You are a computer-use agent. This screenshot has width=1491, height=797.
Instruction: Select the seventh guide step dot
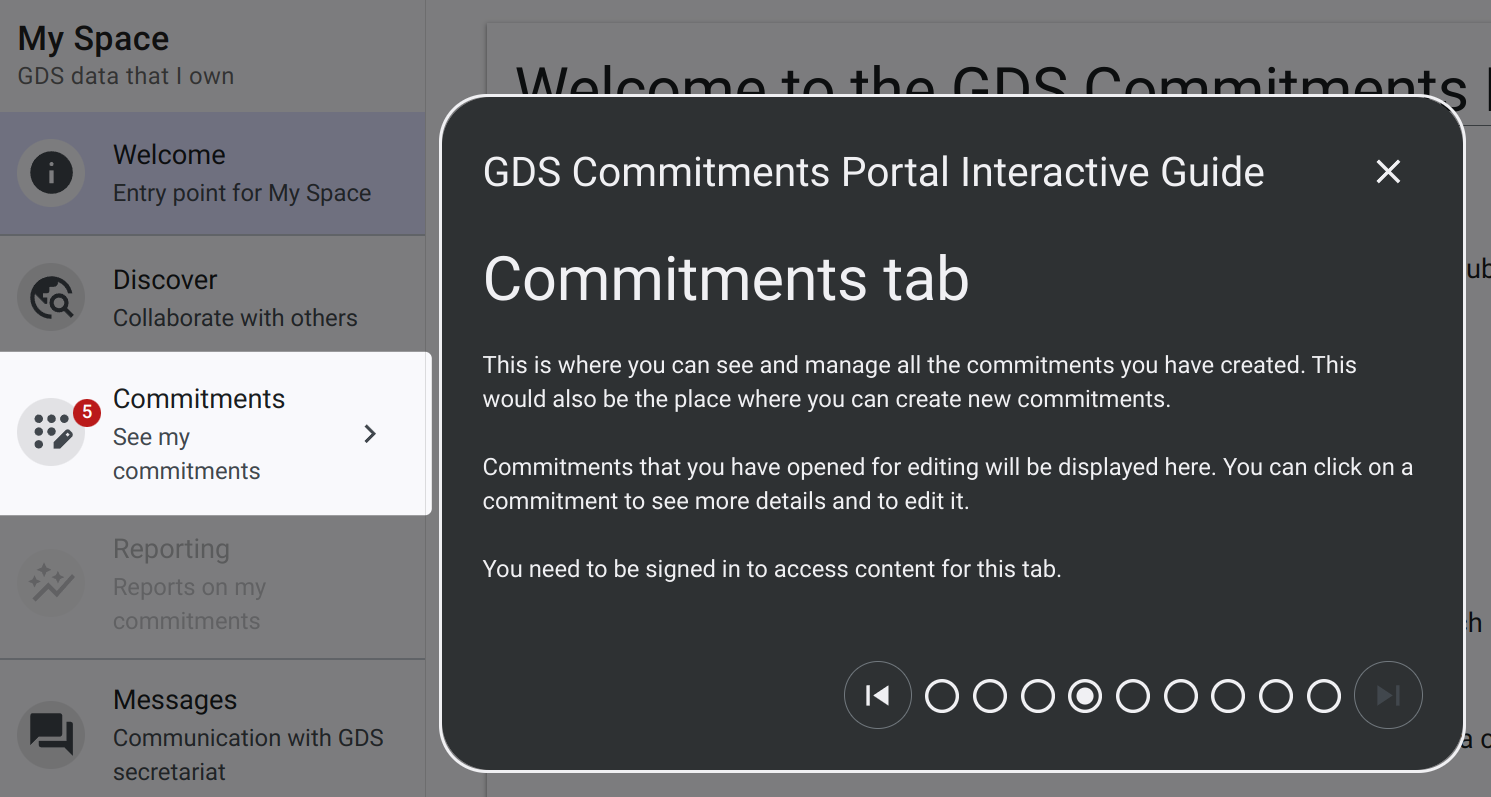1228,696
